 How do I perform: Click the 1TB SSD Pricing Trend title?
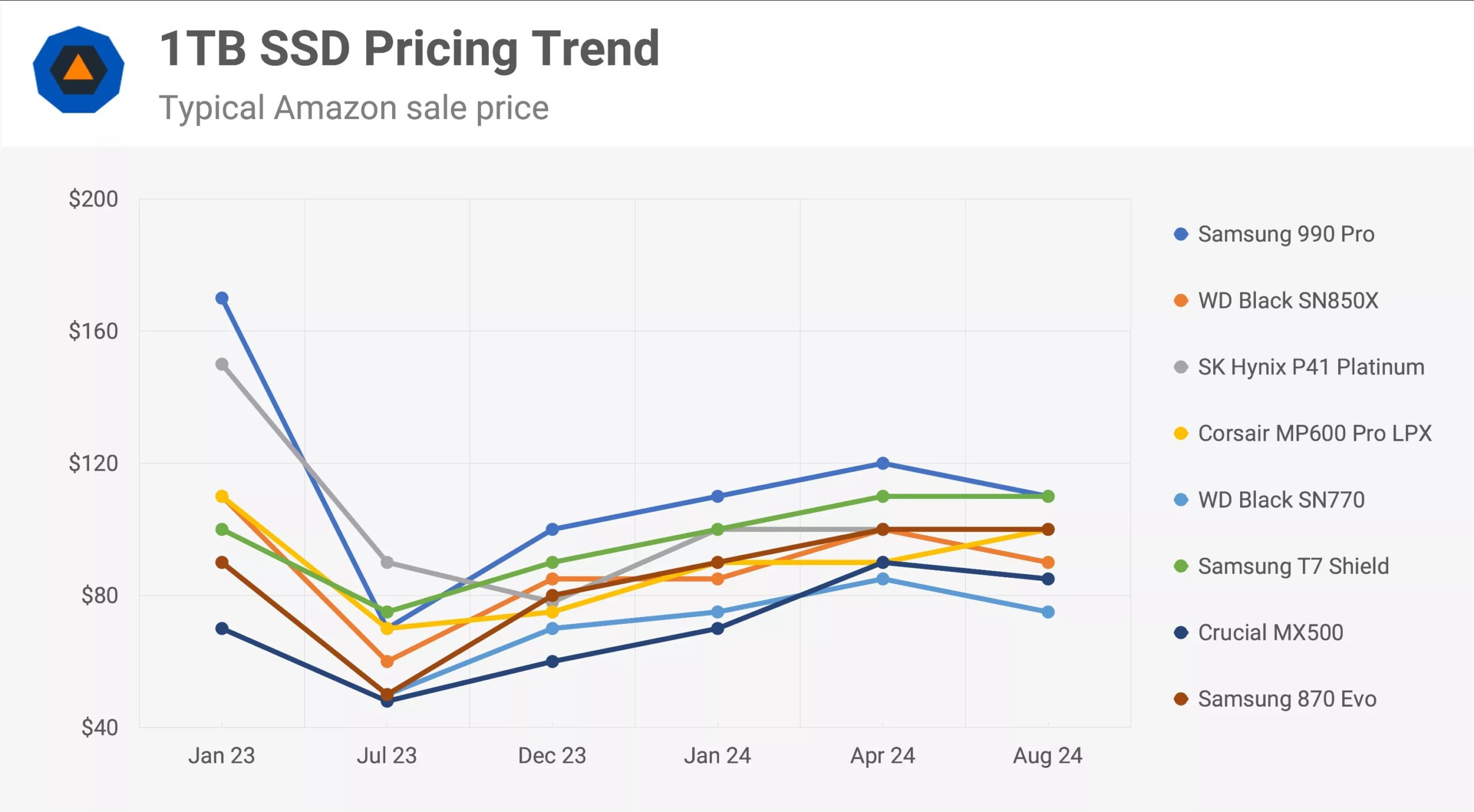click(409, 49)
